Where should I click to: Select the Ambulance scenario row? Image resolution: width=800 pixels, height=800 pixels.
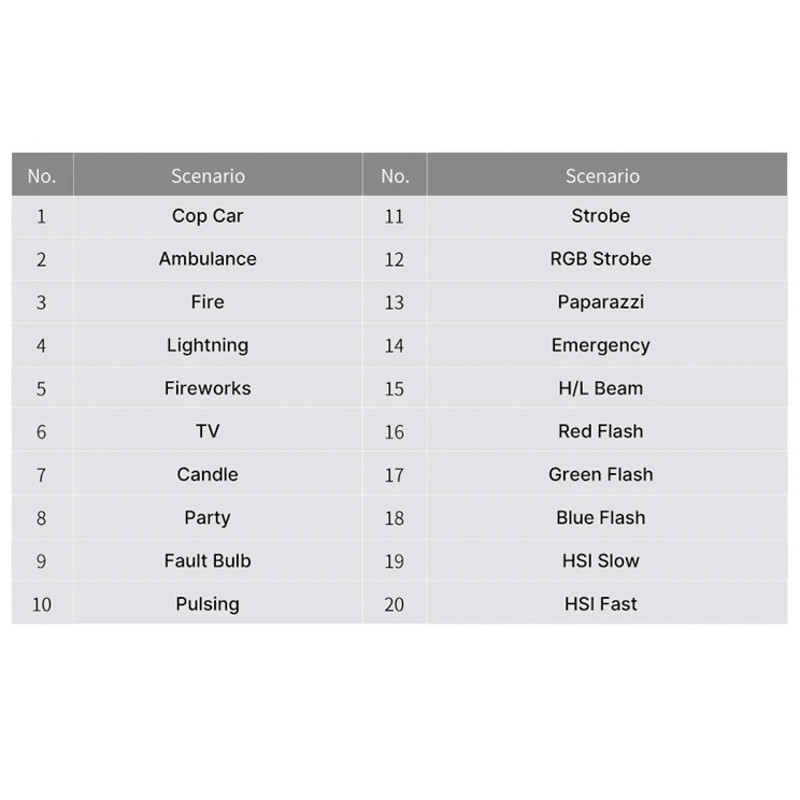(x=207, y=259)
